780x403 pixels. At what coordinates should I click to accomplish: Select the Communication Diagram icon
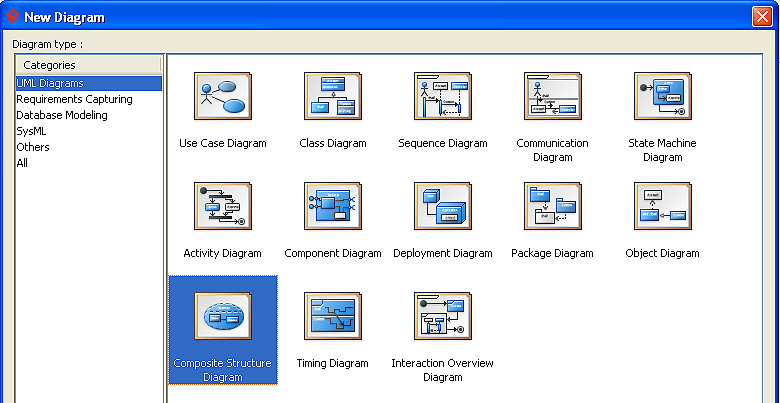pos(552,96)
